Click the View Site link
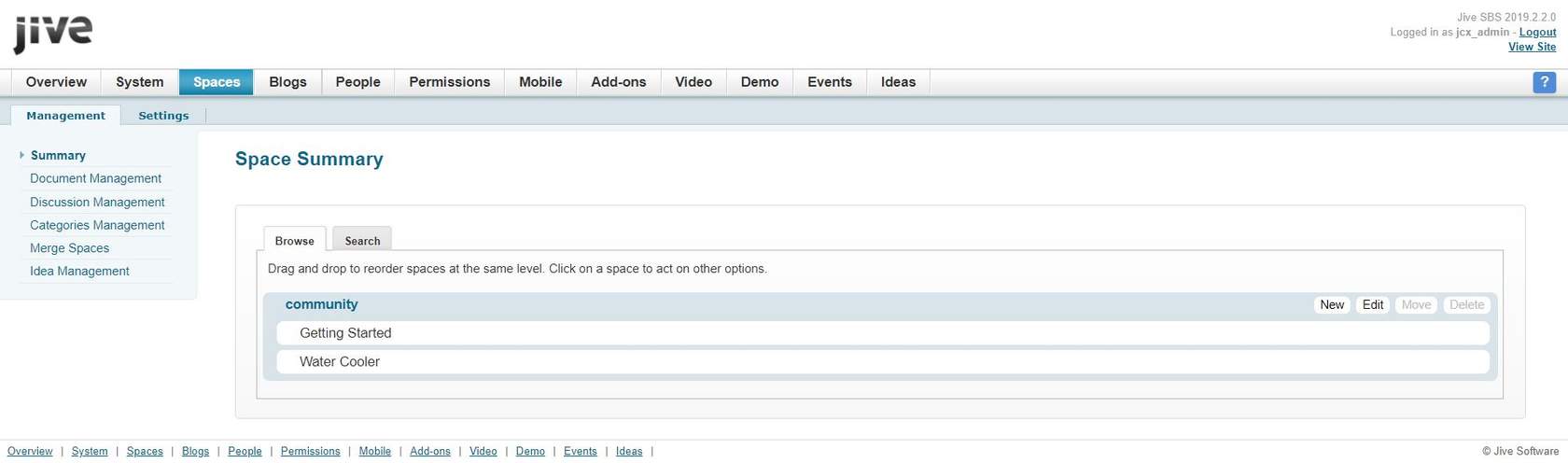Image resolution: width=1568 pixels, height=463 pixels. click(1532, 47)
